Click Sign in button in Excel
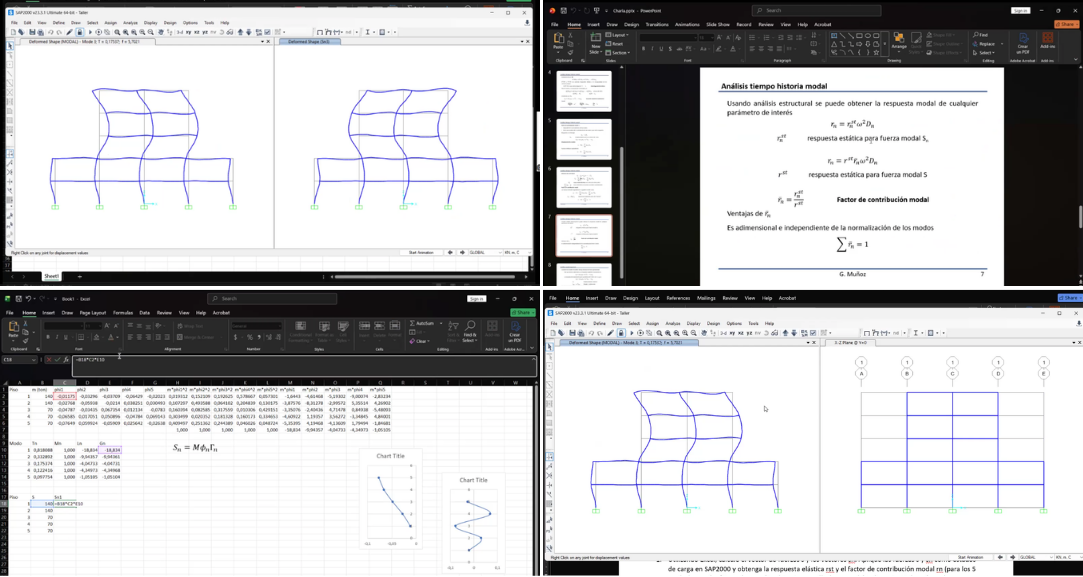This screenshot has width=1083, height=577. [x=476, y=299]
